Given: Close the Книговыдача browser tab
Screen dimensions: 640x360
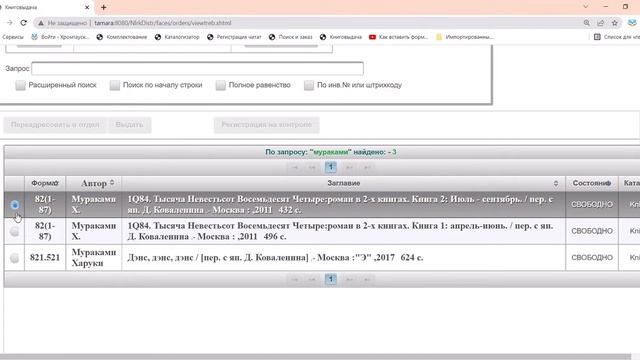Looking at the screenshot, I should click(x=87, y=7).
